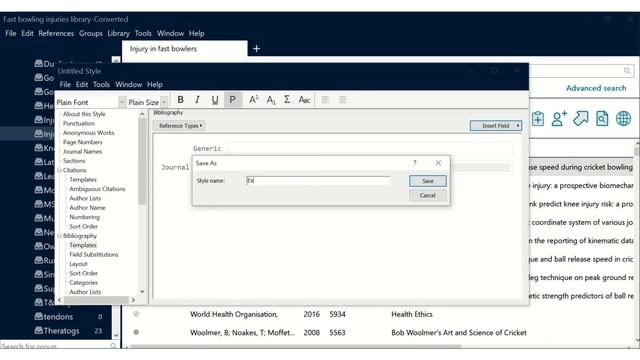
Task: Click the Advanced search link
Action: tap(596, 88)
